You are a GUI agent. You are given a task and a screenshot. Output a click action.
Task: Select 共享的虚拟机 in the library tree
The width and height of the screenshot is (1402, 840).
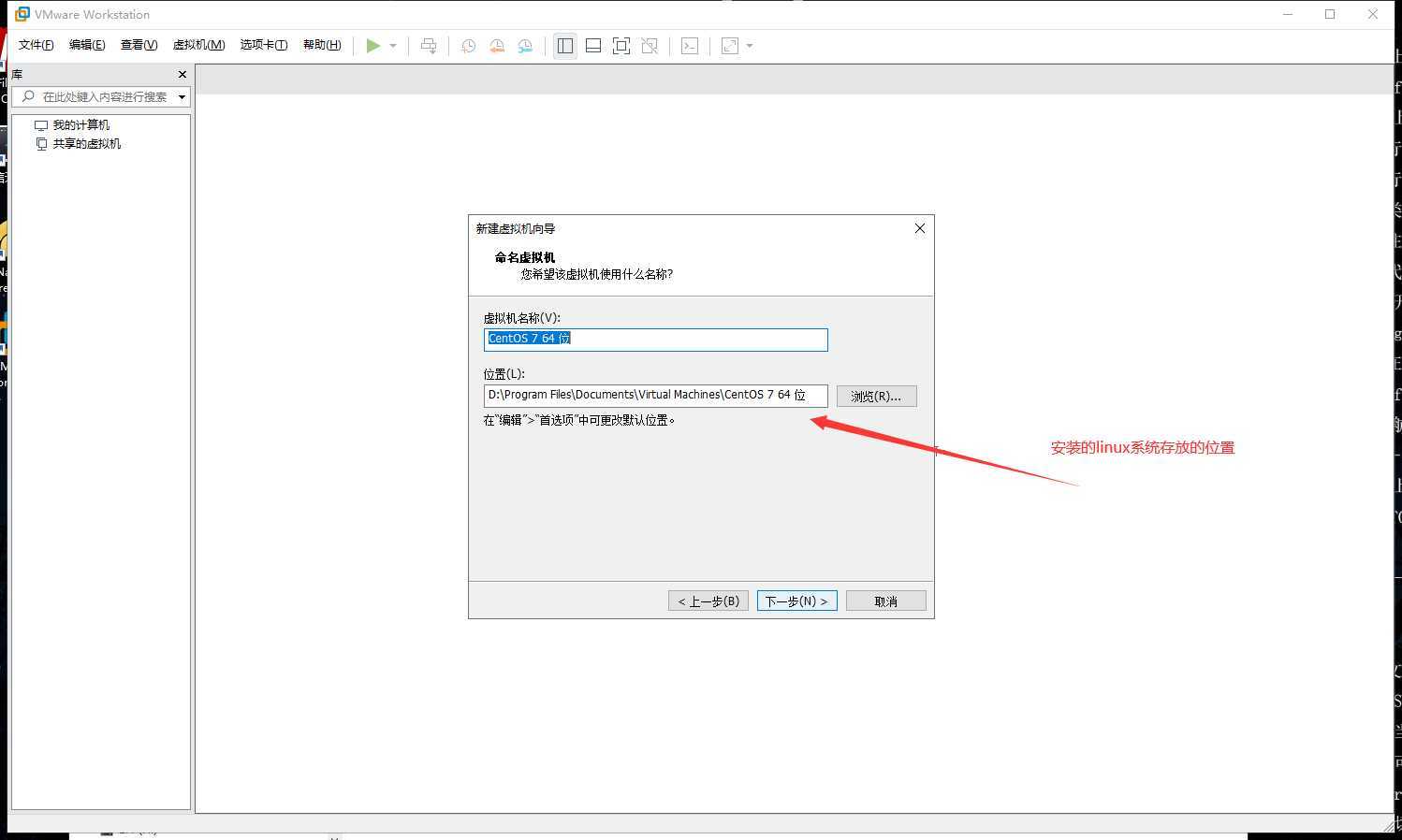pos(86,144)
